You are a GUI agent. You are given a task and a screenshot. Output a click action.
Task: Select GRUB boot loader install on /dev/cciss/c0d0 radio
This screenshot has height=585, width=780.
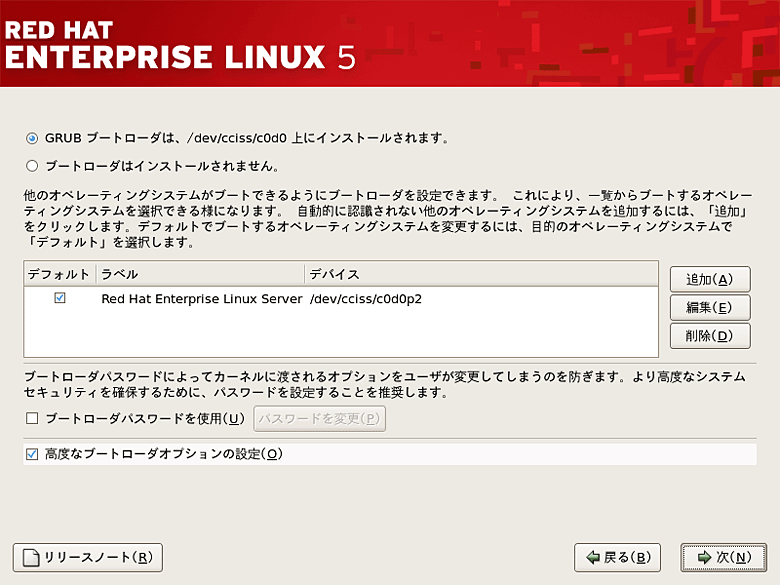coord(32,138)
